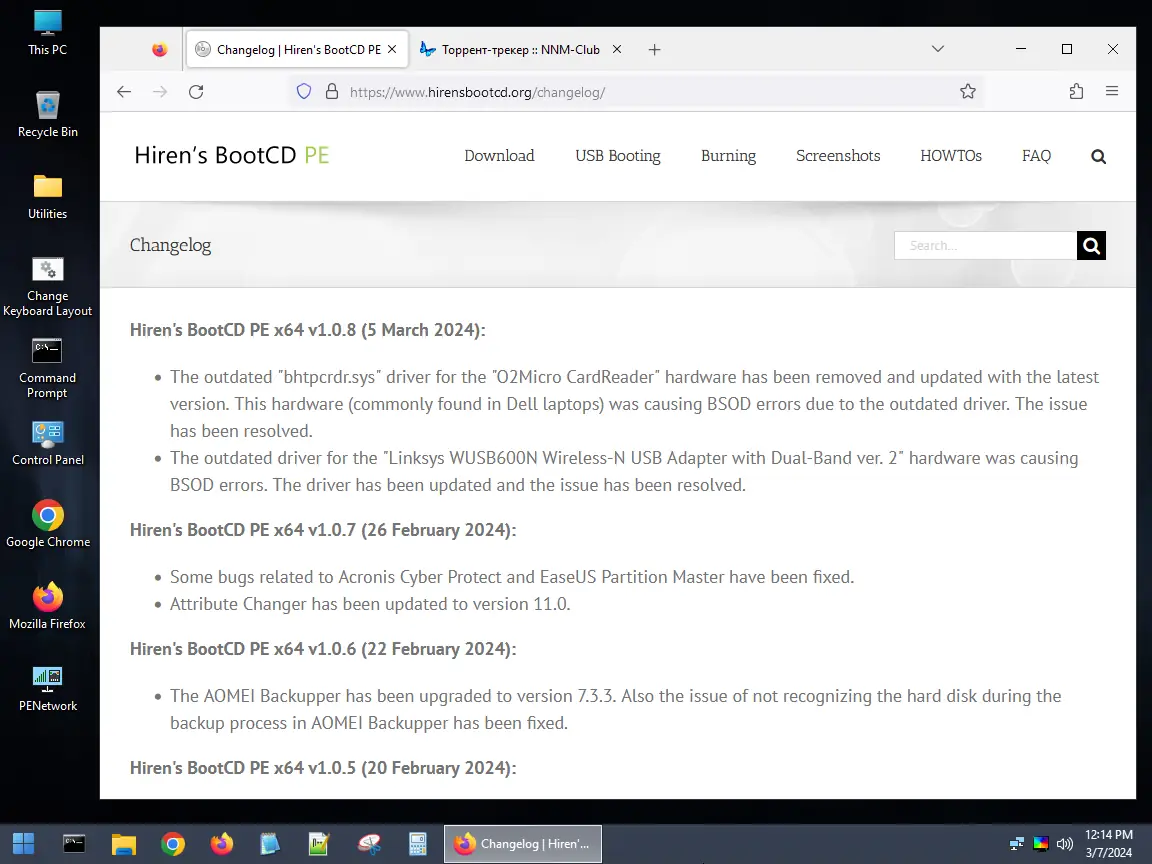Open the taskbar clock and date
Screen dimensions: 1152x864
1109,843
